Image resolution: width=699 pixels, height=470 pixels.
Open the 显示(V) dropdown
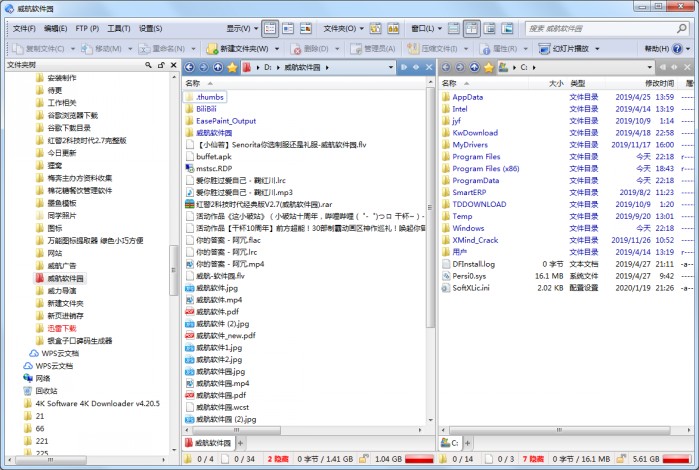(242, 29)
